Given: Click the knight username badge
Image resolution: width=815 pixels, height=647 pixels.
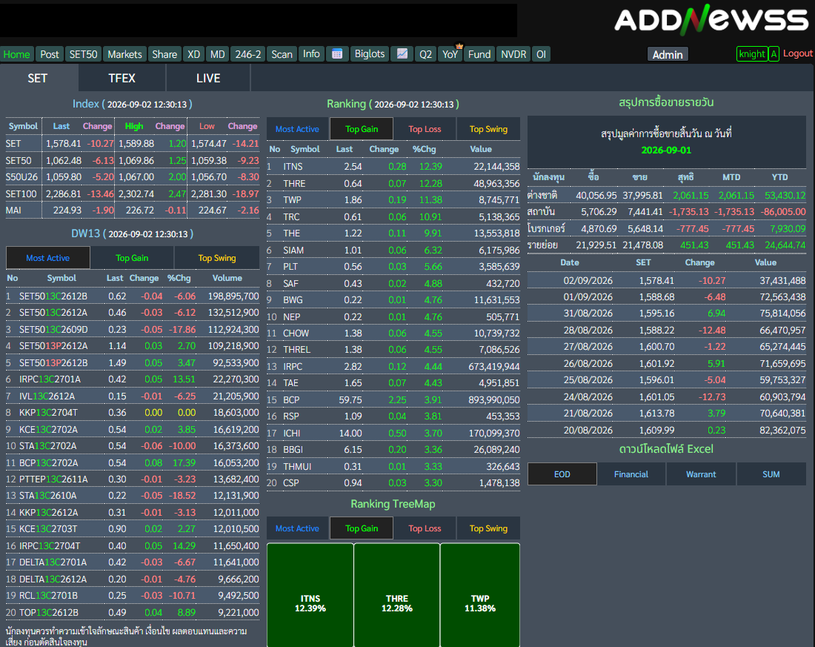Looking at the screenshot, I should click(752, 54).
